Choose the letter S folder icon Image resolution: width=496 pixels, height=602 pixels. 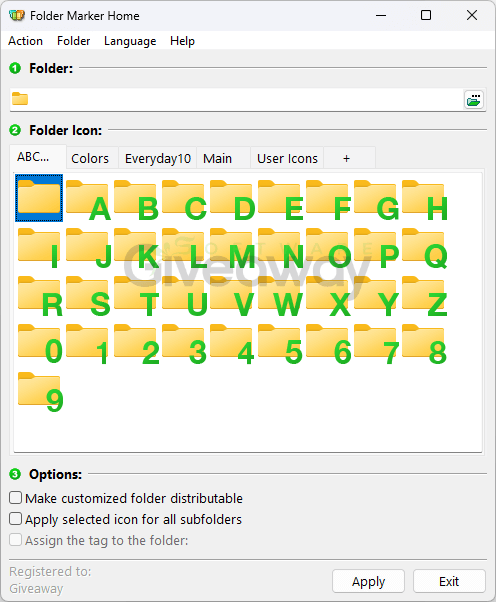[87, 294]
